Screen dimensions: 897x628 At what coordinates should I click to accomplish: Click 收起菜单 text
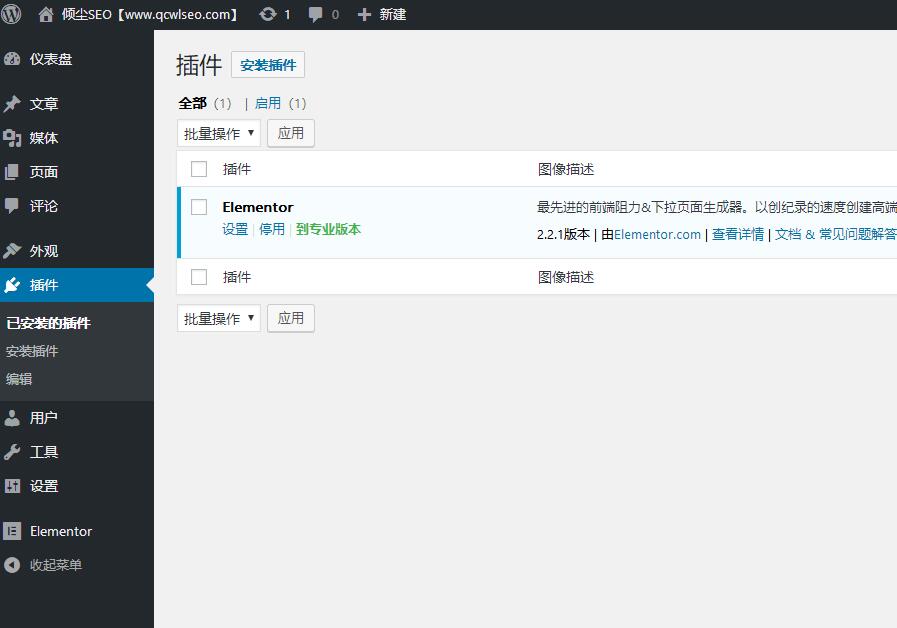(56, 565)
